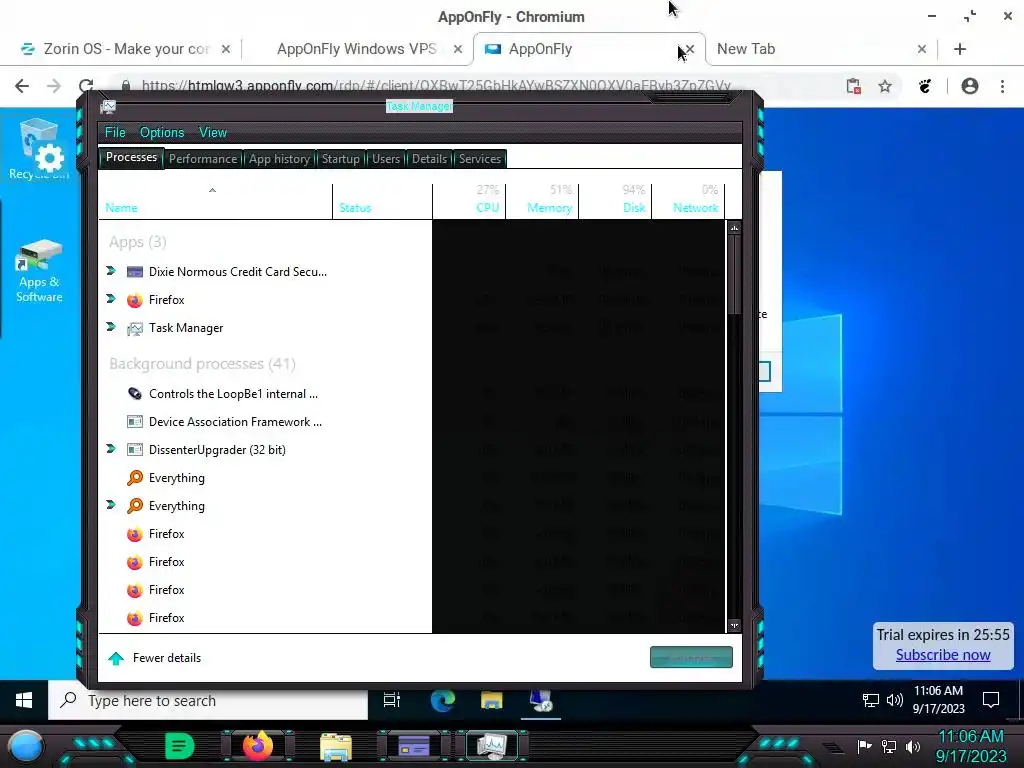This screenshot has width=1024, height=768.
Task: Click the first Everything process icon
Action: coord(135,478)
